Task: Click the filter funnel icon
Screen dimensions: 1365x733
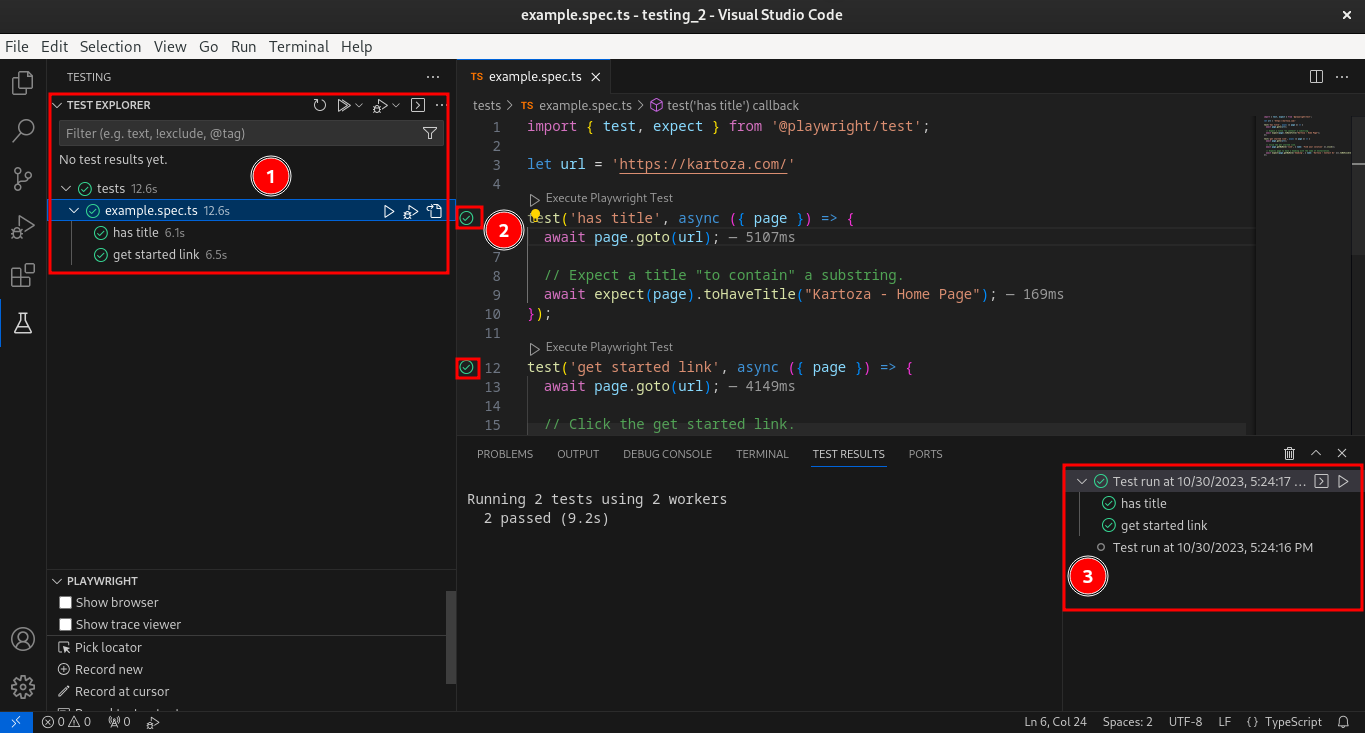Action: tap(430, 133)
